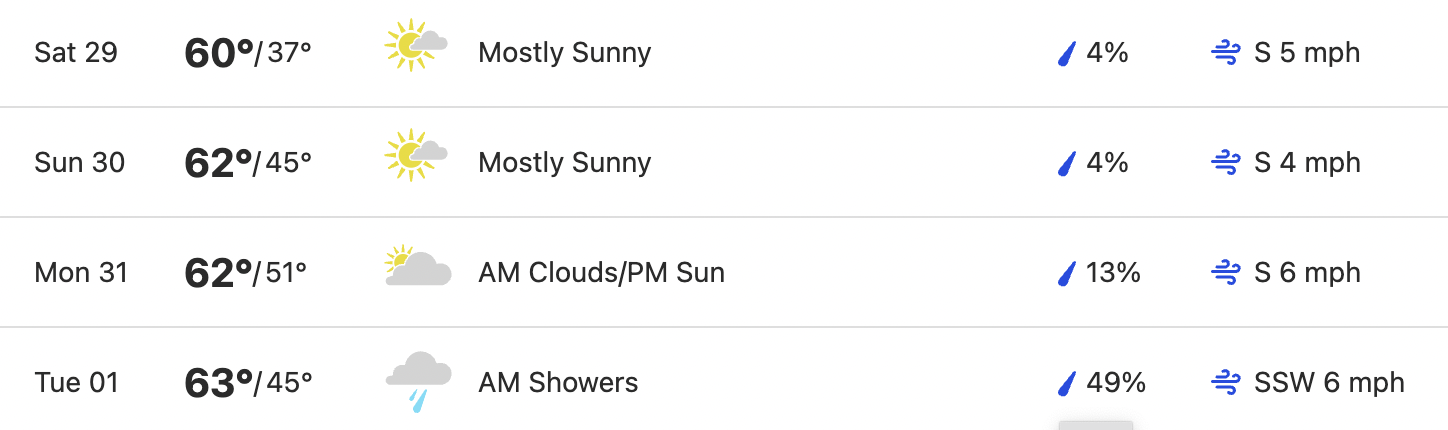Click the rain shower icon for Tue 01
1448x430 pixels.
(418, 381)
